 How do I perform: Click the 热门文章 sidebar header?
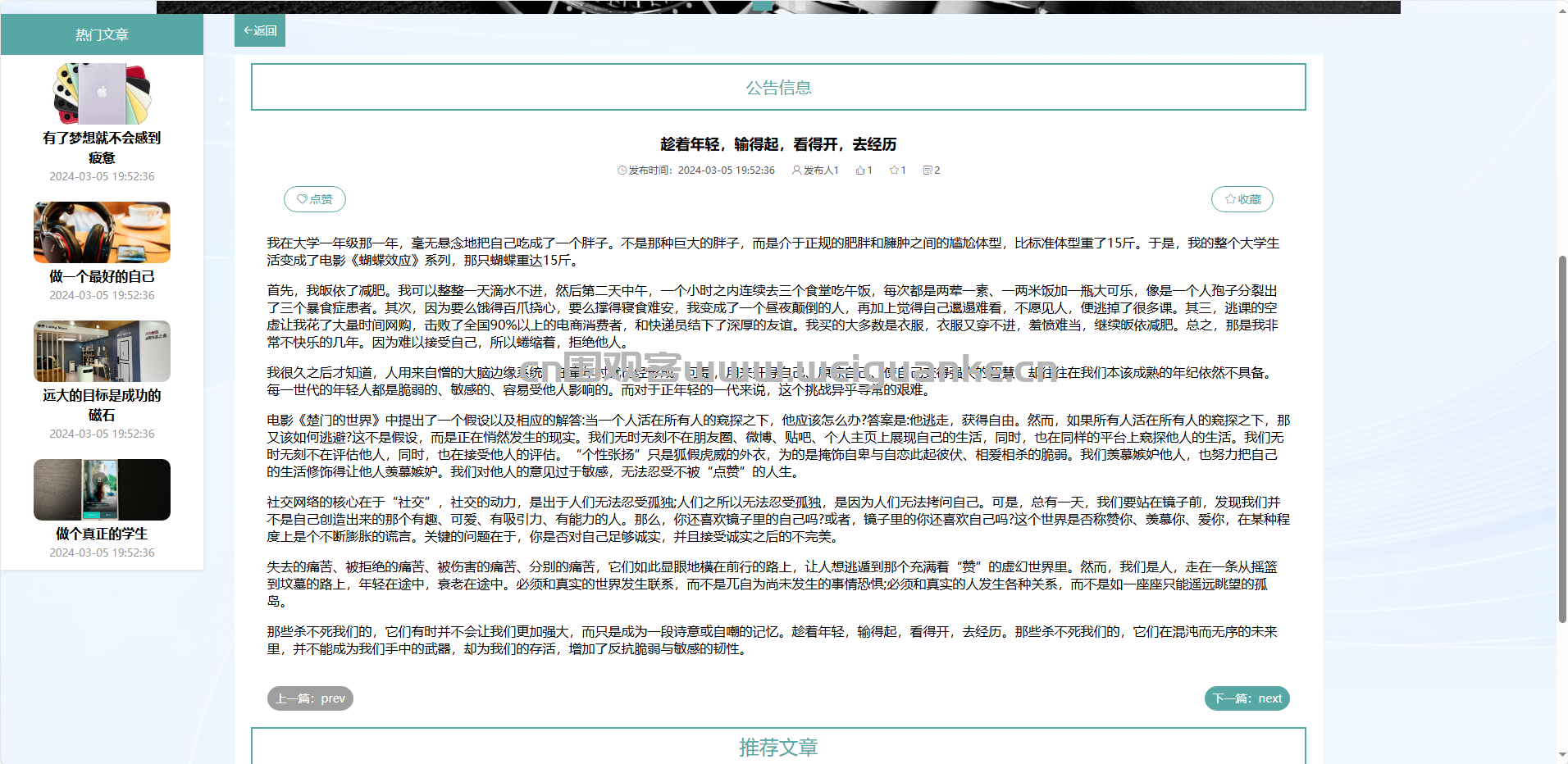coord(102,34)
